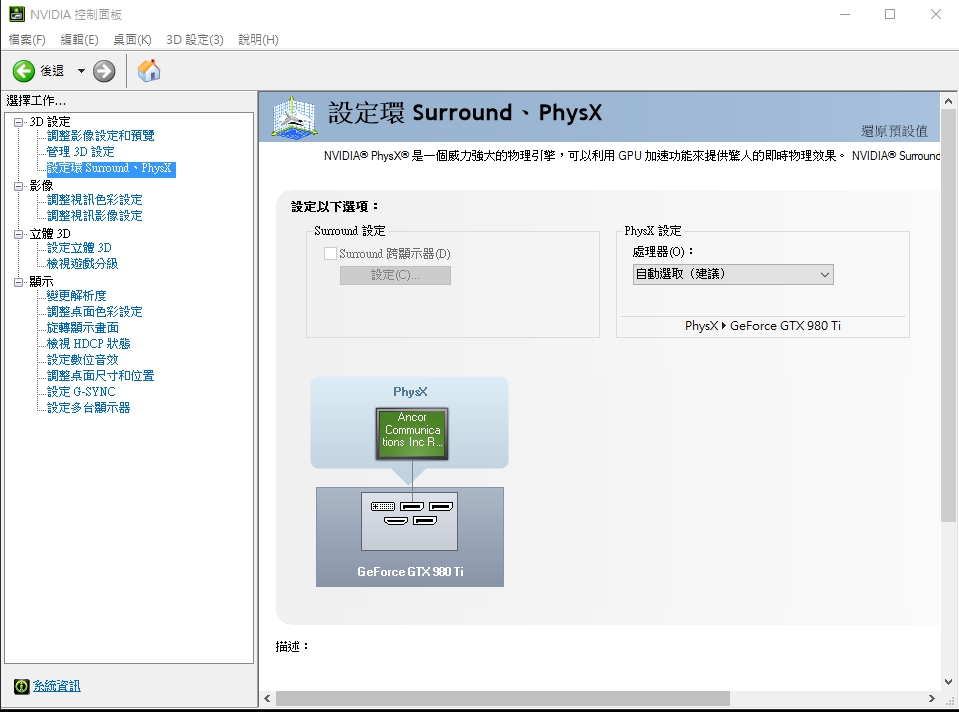Collapse the 立體 3D tree node

point(19,234)
